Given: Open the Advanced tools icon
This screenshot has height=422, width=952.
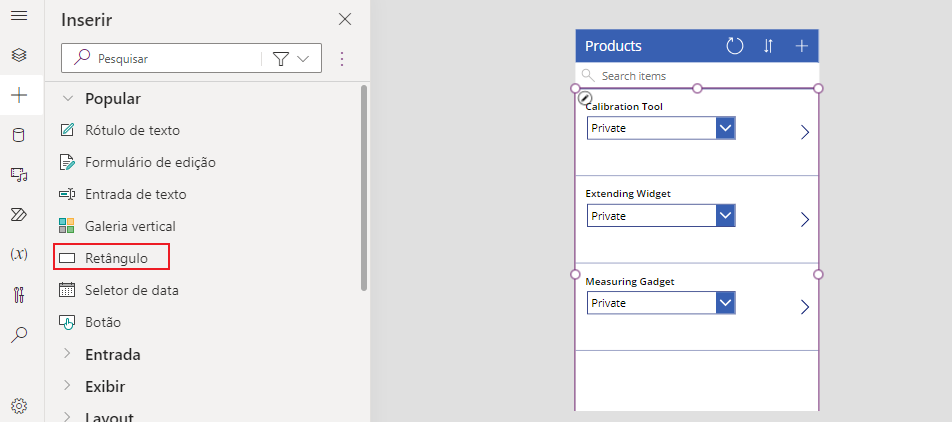Looking at the screenshot, I should [x=19, y=294].
